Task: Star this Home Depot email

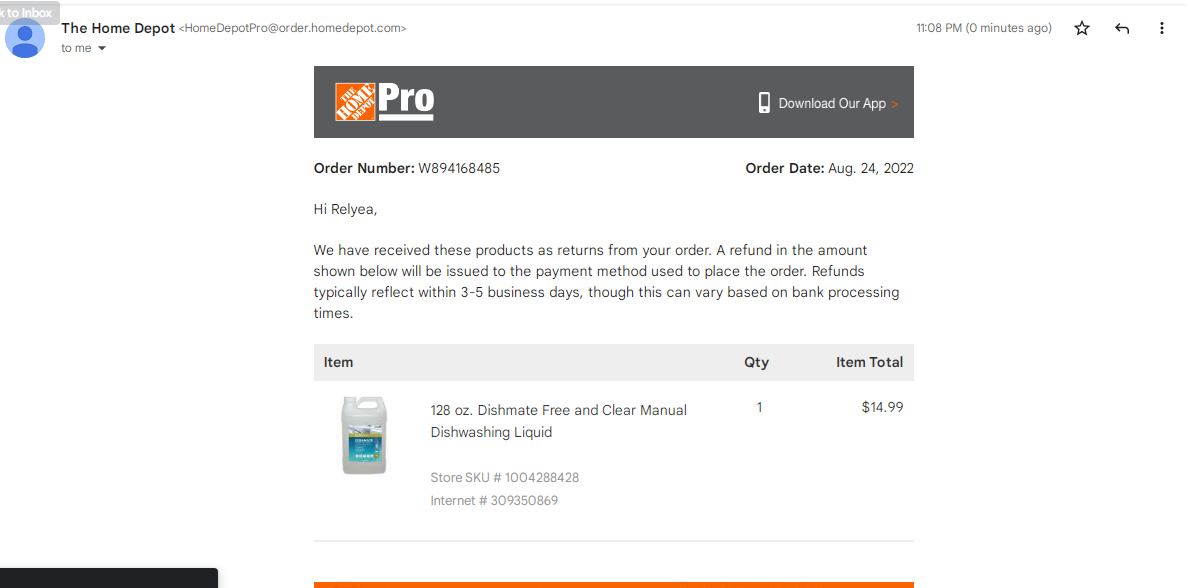Action: coord(1082,29)
